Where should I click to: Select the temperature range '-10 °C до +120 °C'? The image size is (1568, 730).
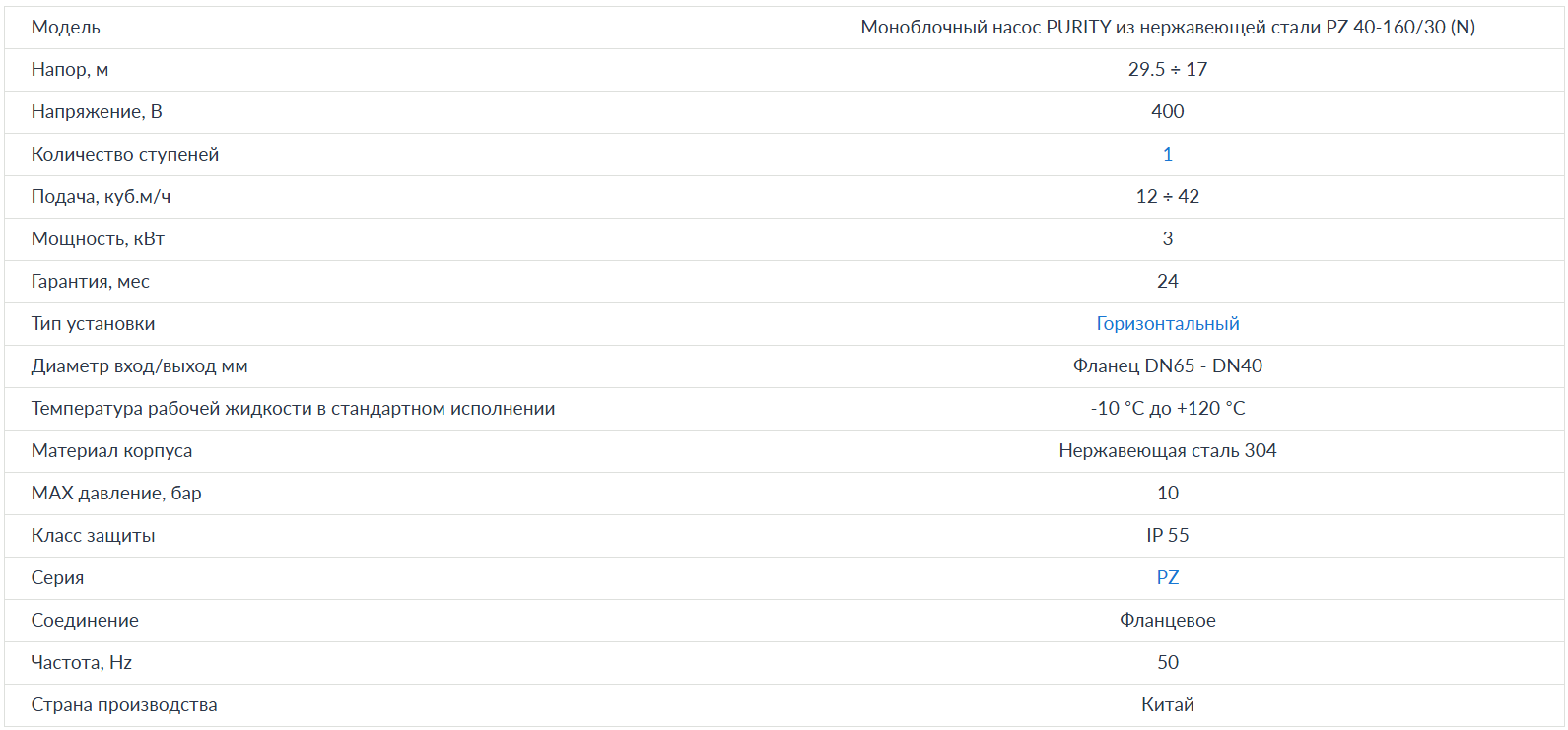click(1167, 408)
